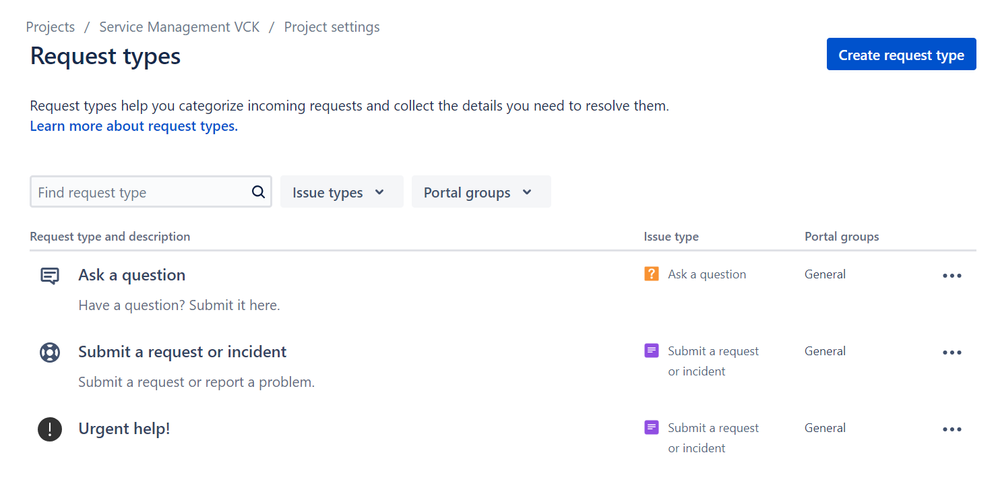Expand the Issue types filter dropdown
Viewport: 998px width, 482px height.
(x=342, y=192)
